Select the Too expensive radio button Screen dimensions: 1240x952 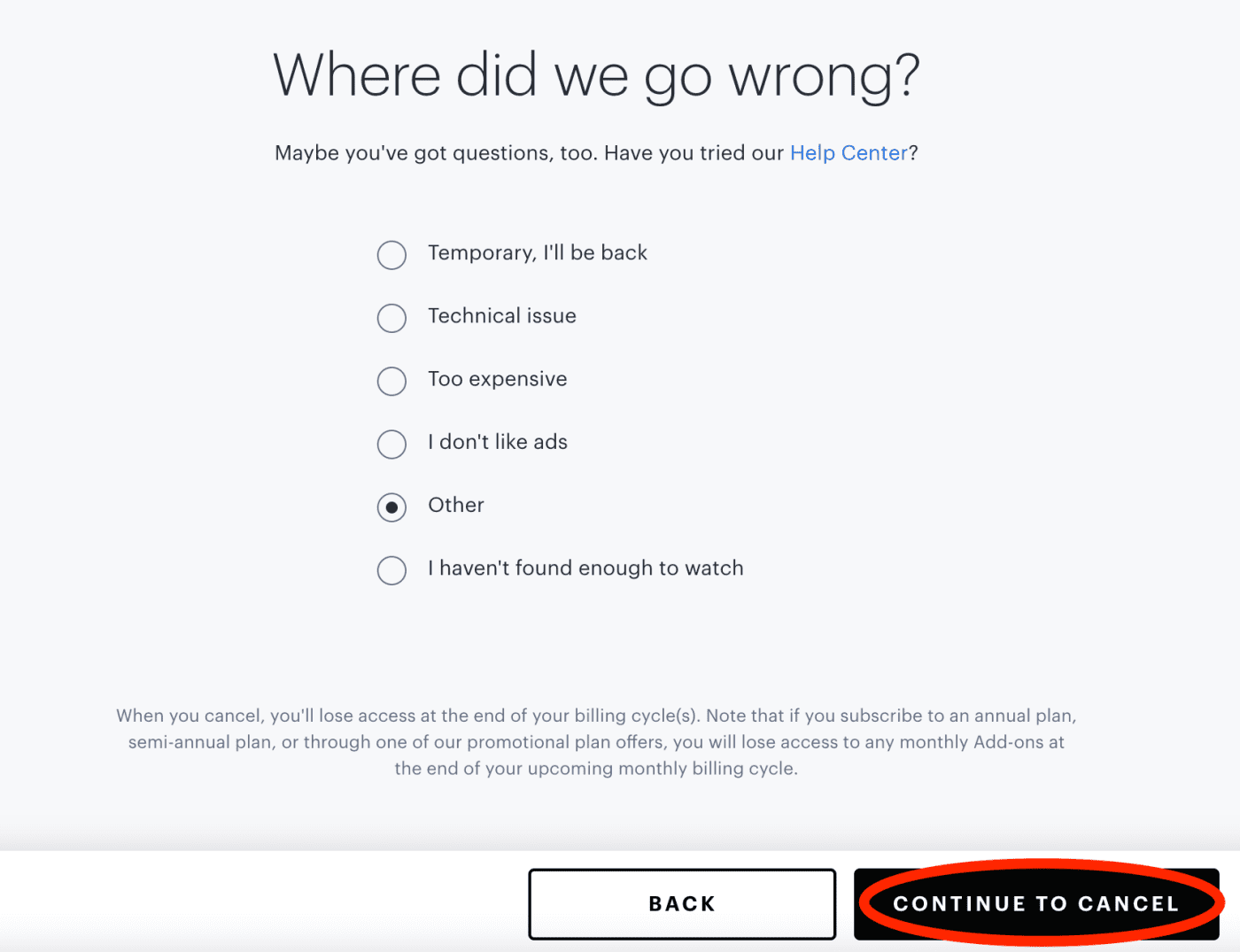pos(391,381)
